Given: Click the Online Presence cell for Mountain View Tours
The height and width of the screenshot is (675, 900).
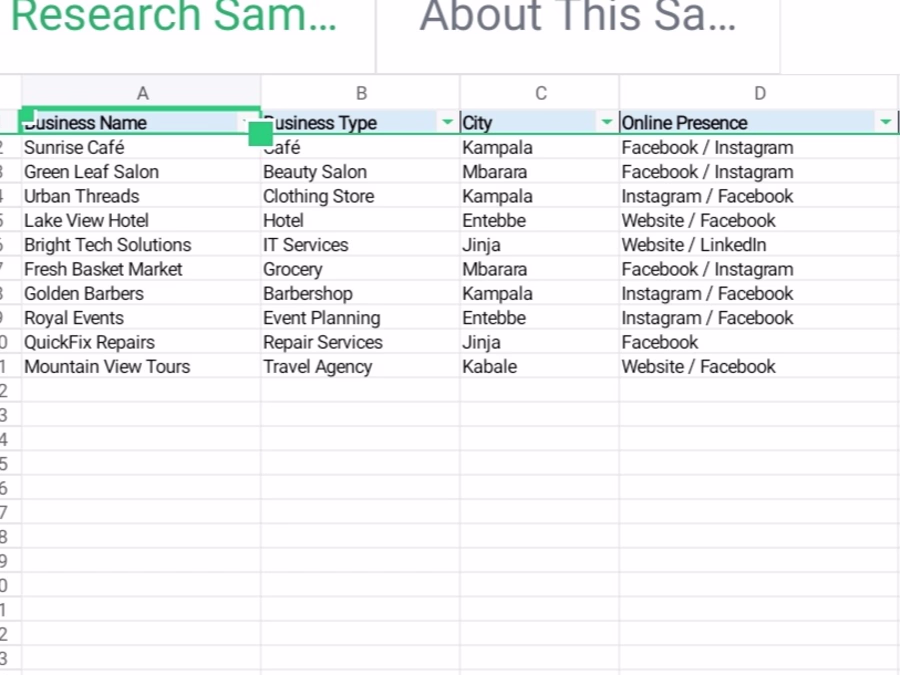Looking at the screenshot, I should (759, 367).
